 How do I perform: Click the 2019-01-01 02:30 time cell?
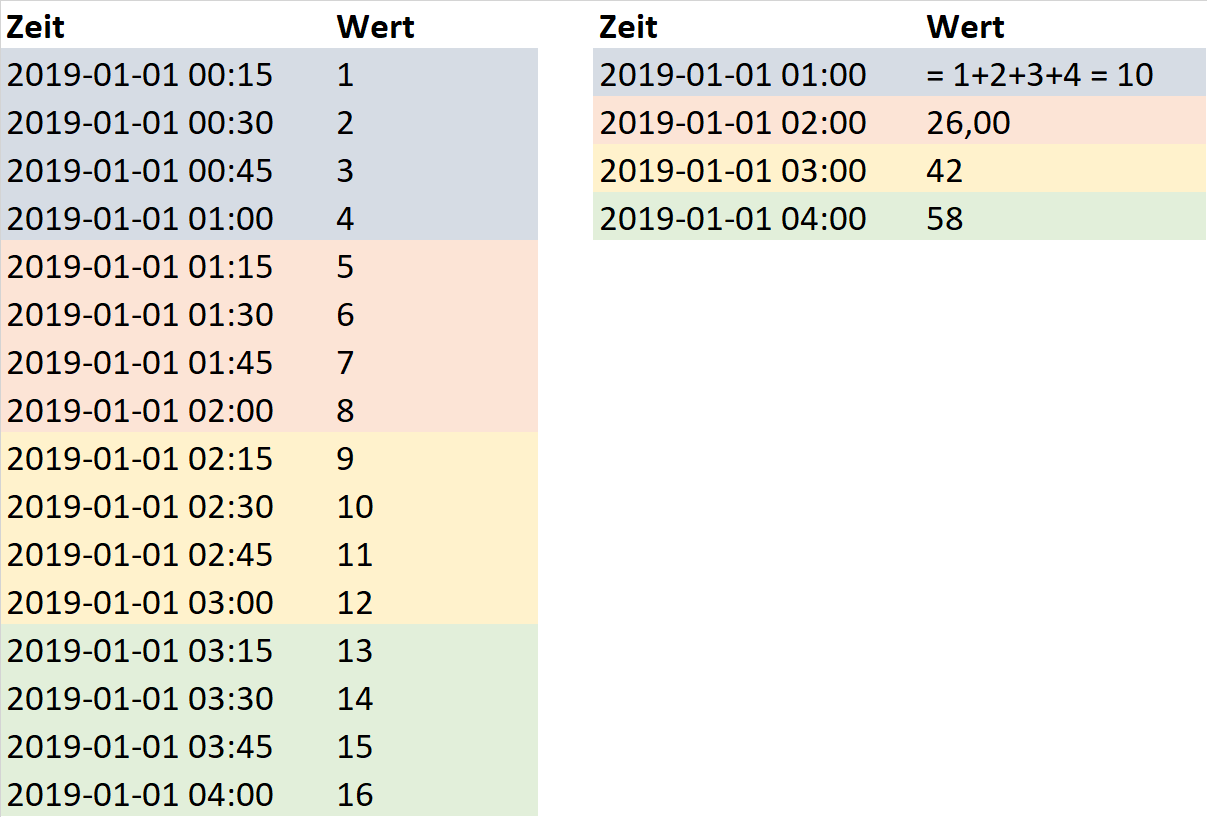point(140,507)
